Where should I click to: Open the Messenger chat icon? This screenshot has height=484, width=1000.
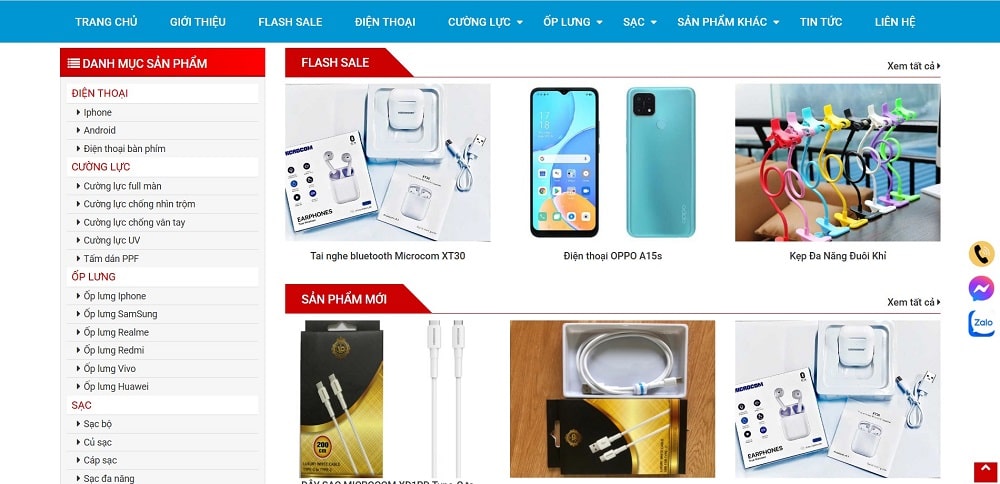[982, 288]
